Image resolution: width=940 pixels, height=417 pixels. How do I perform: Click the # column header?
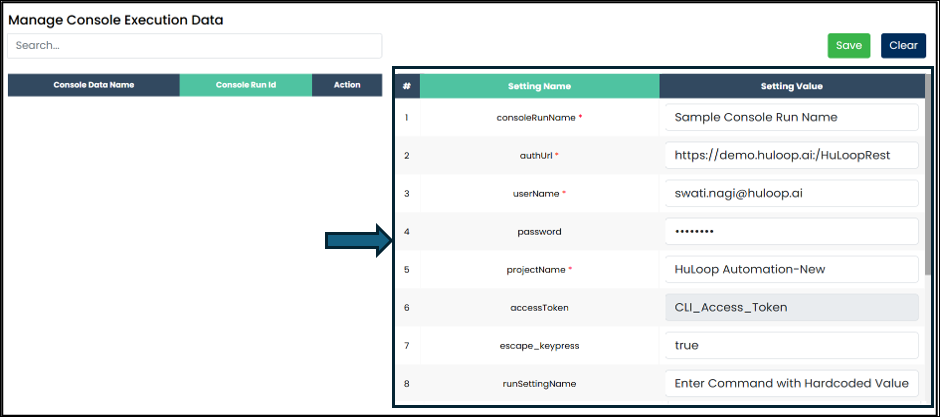(406, 86)
